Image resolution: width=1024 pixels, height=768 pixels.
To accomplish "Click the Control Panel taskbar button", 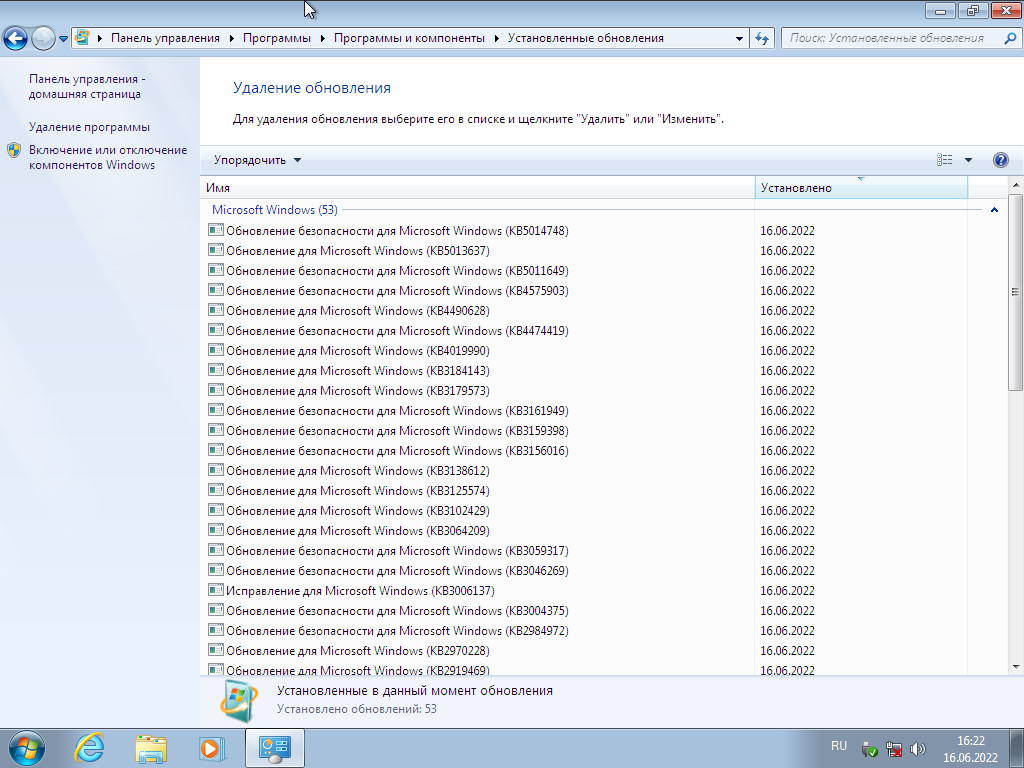I will point(275,748).
